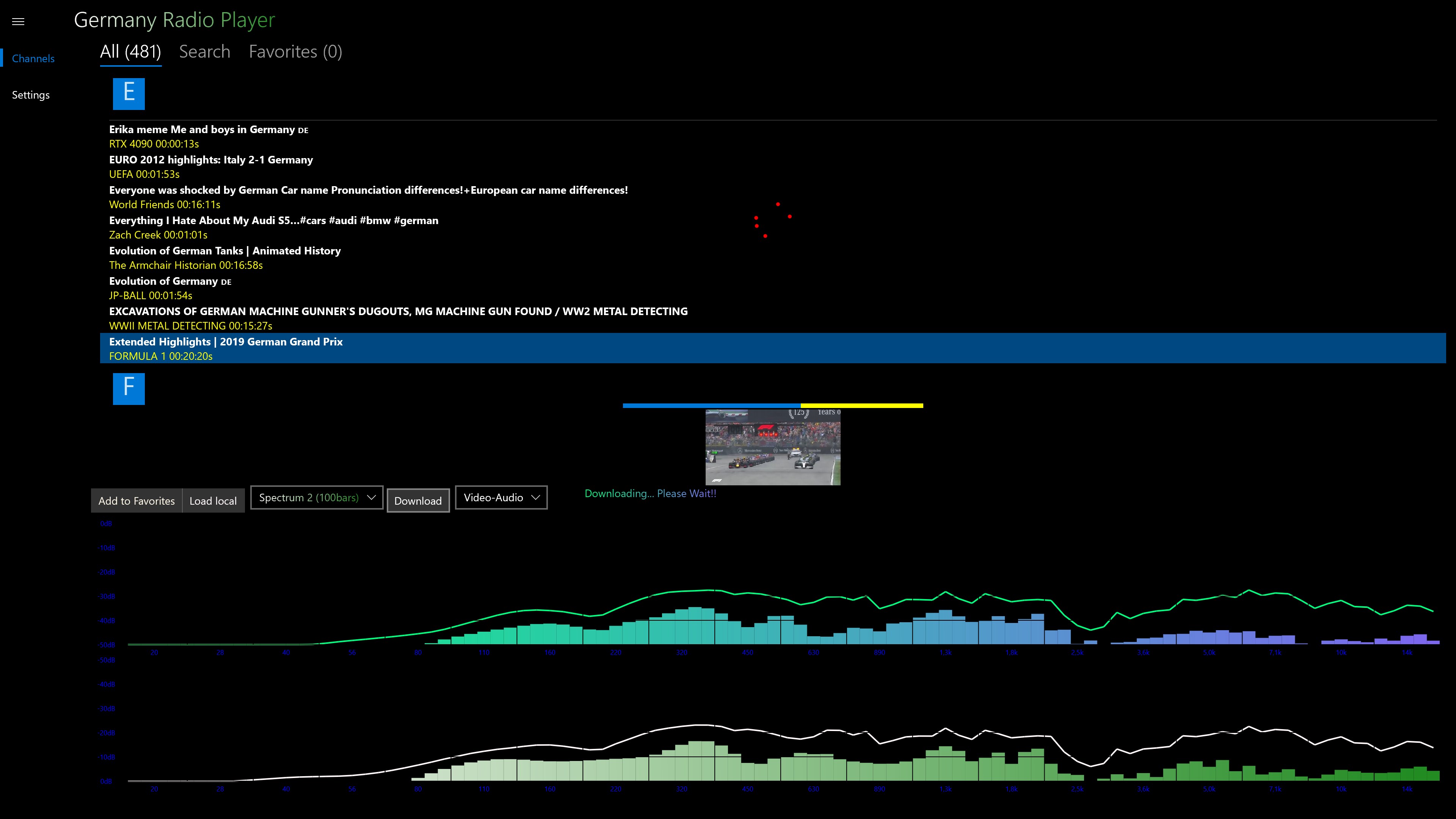Choose Everything I Hate About My Audi S5
Screen dimensions: 1456x819
click(x=273, y=227)
